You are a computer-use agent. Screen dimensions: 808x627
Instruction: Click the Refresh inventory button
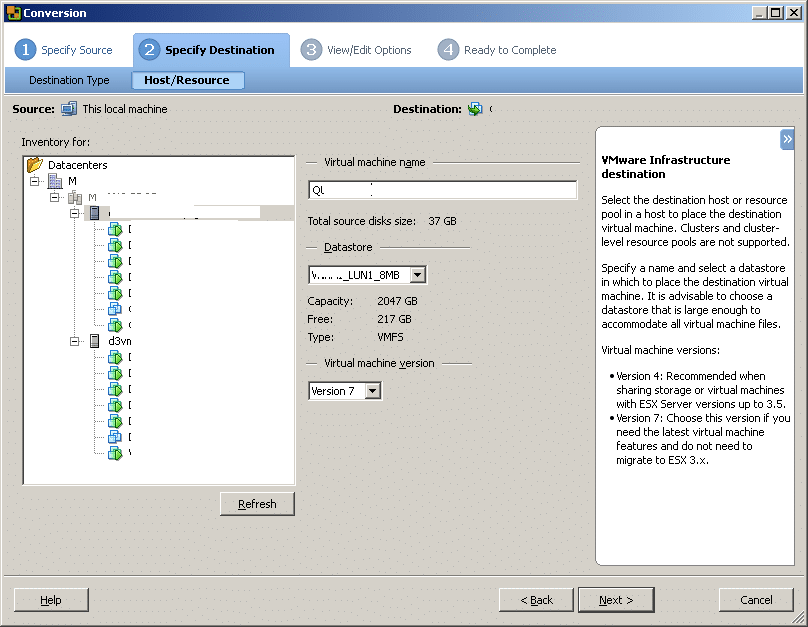257,504
